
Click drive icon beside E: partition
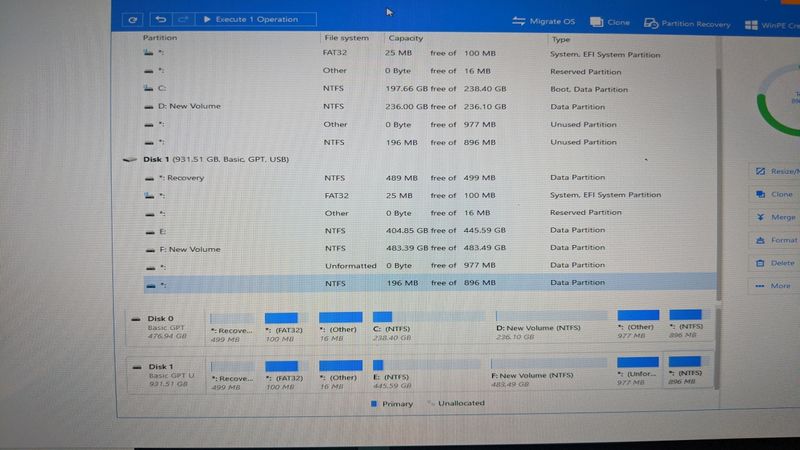150,232
